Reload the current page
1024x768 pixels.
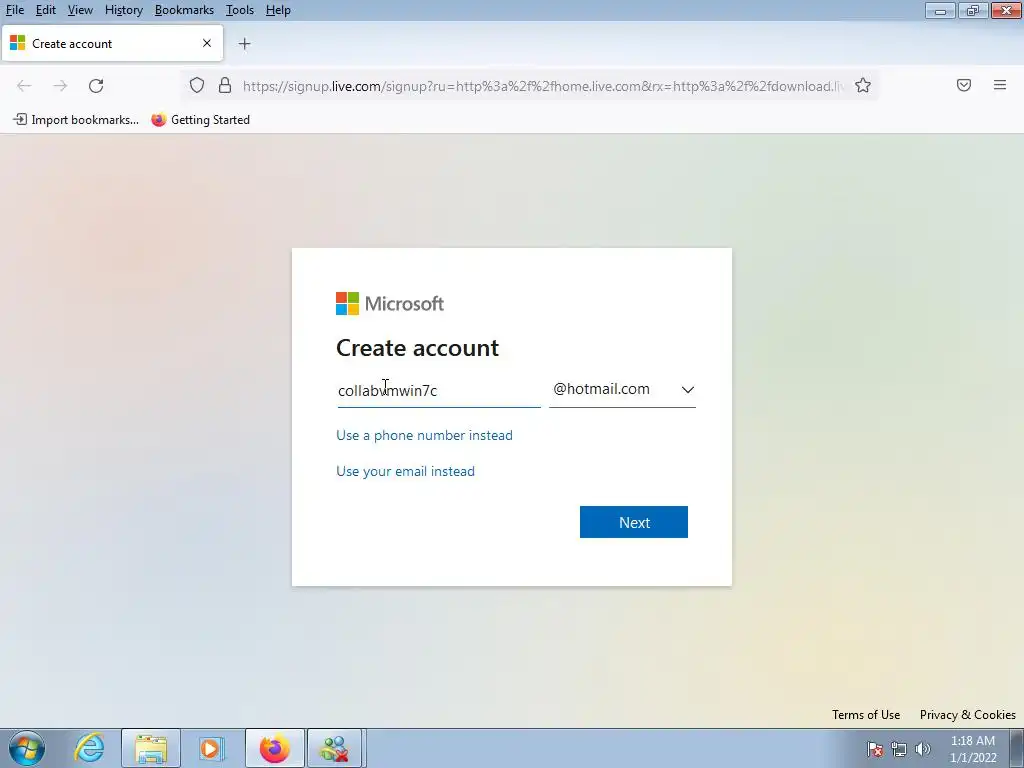[96, 86]
